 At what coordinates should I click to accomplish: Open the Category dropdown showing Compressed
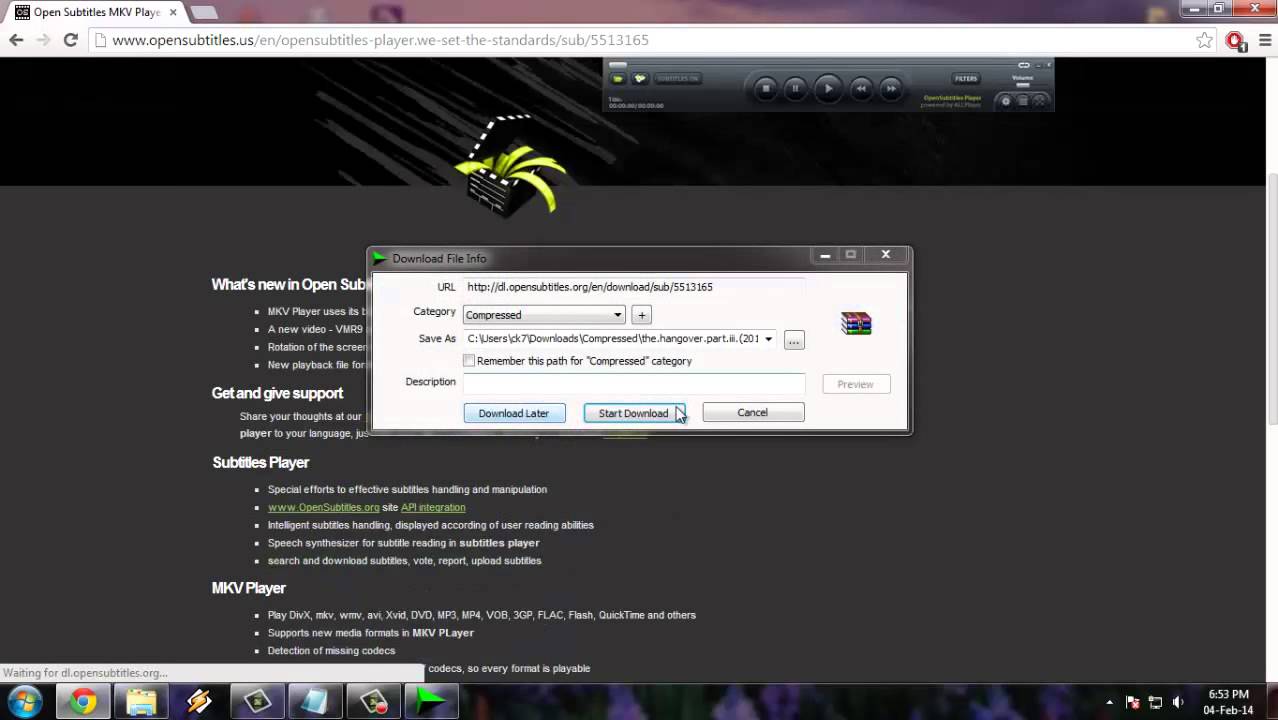[x=544, y=315]
